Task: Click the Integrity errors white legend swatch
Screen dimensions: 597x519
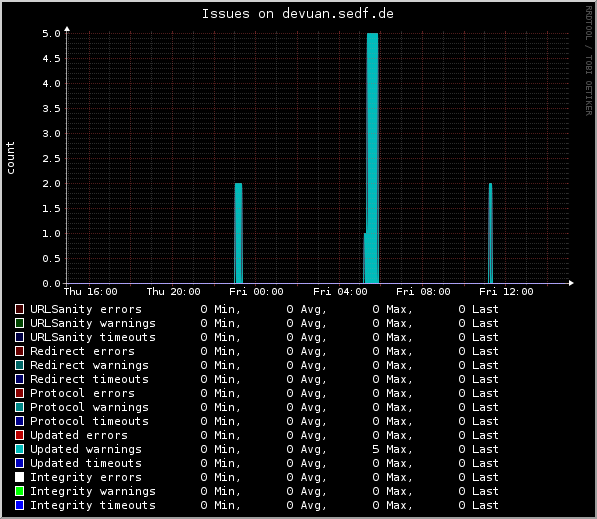Action: point(19,477)
